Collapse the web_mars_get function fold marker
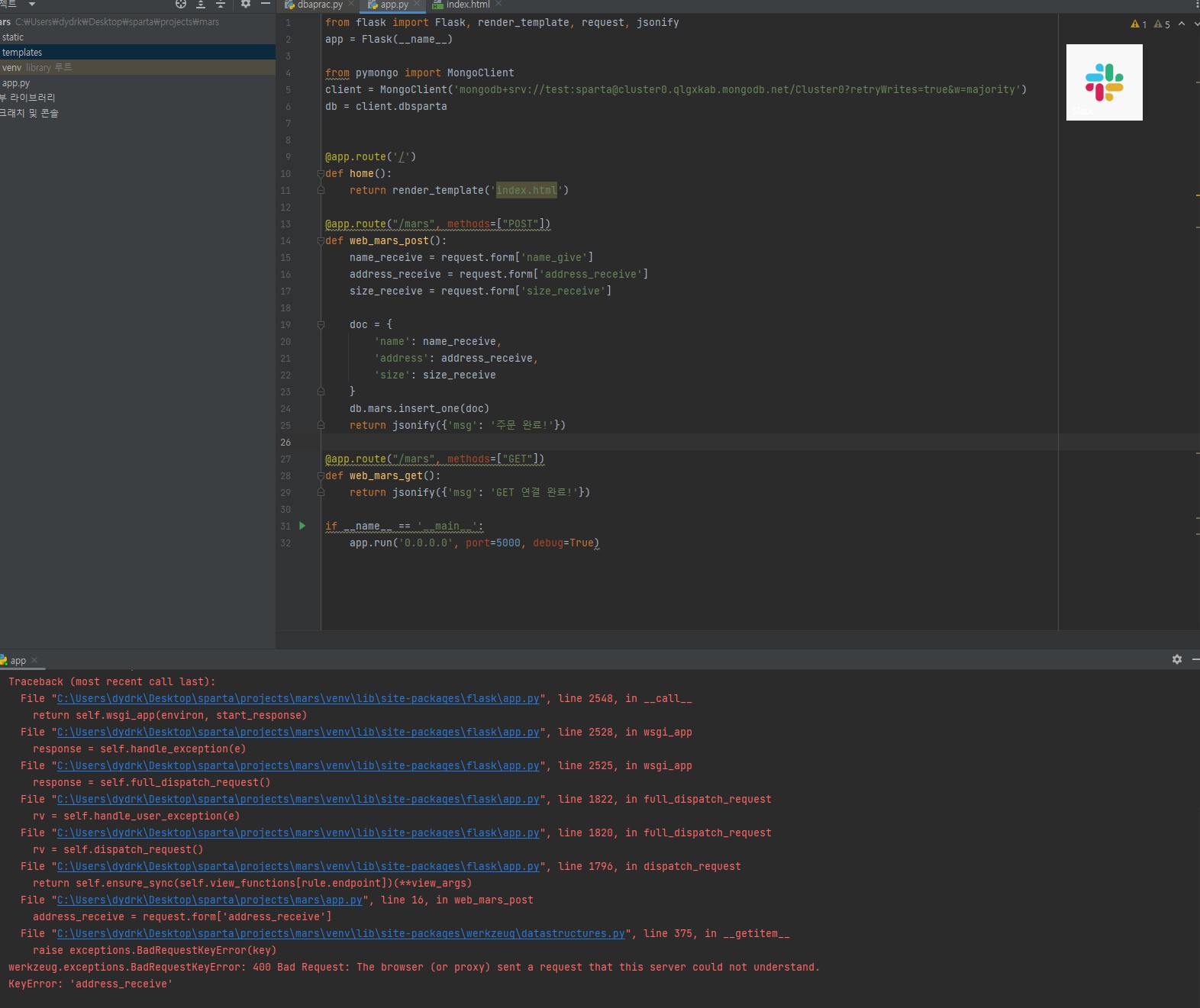The height and width of the screenshot is (1008, 1200). click(x=321, y=476)
